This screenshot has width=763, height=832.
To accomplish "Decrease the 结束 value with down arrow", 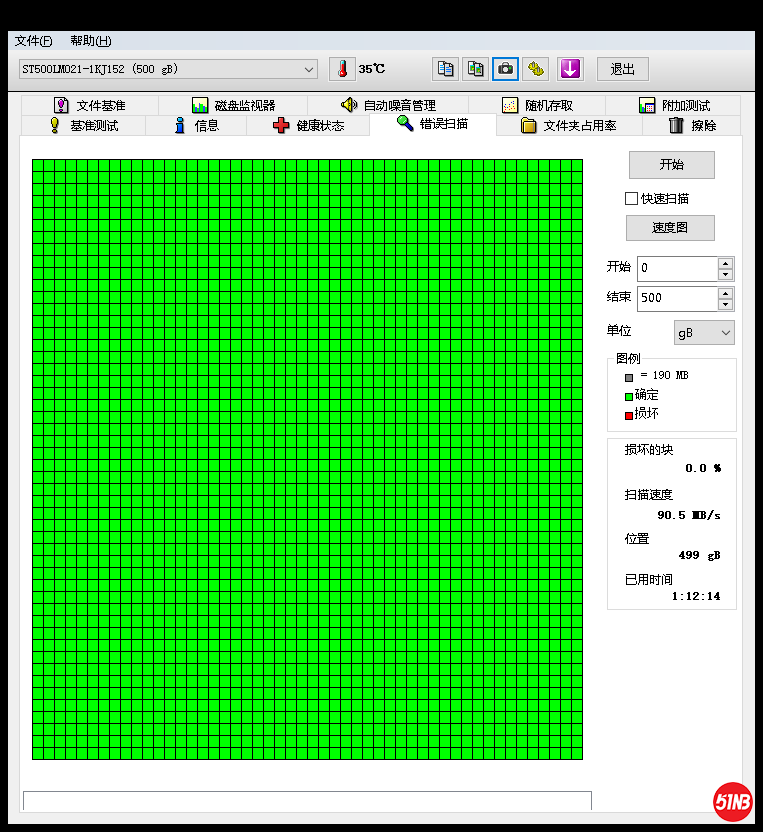I will tap(725, 305).
